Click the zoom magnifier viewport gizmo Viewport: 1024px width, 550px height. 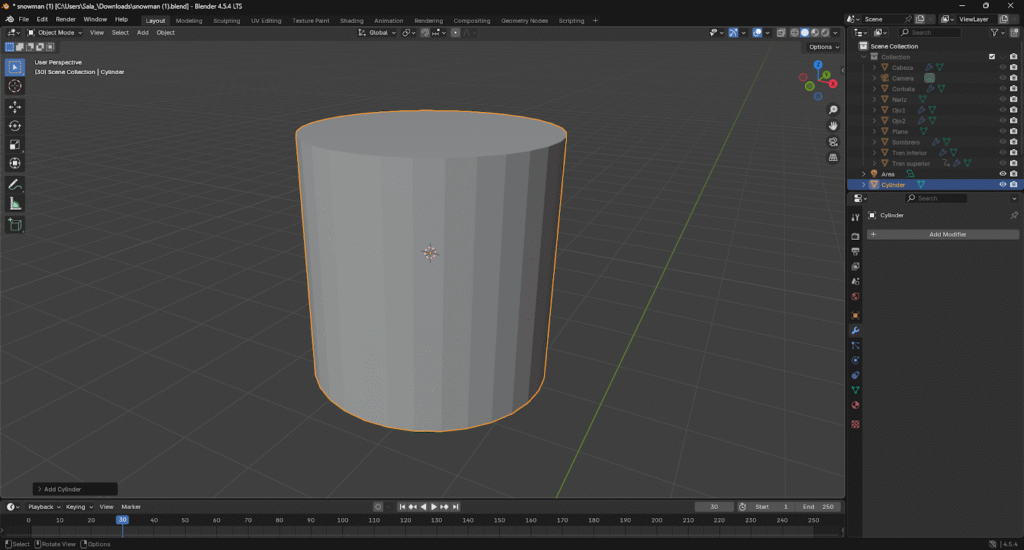pyautogui.click(x=834, y=110)
